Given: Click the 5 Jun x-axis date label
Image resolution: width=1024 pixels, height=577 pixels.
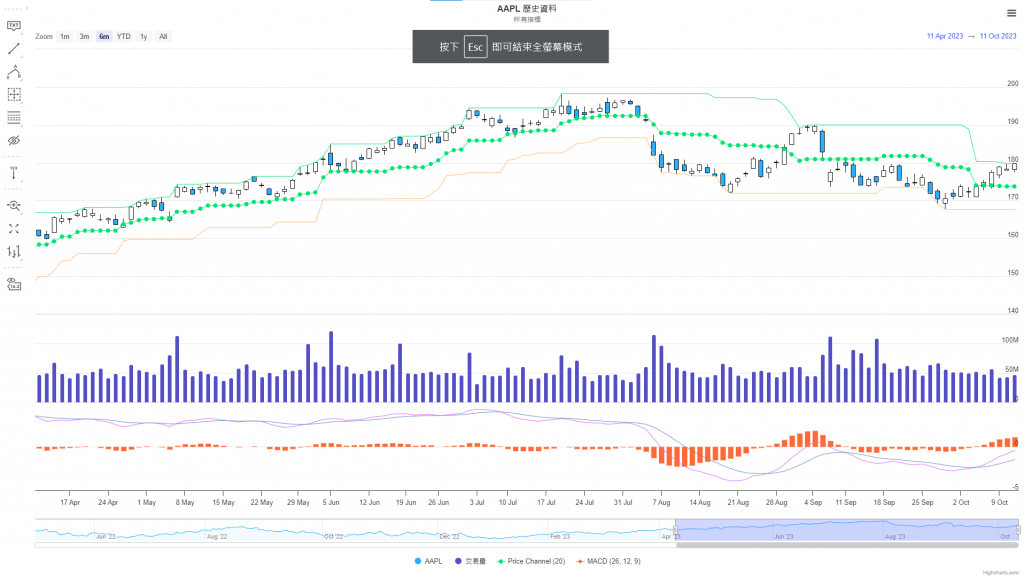Looking at the screenshot, I should pos(330,503).
